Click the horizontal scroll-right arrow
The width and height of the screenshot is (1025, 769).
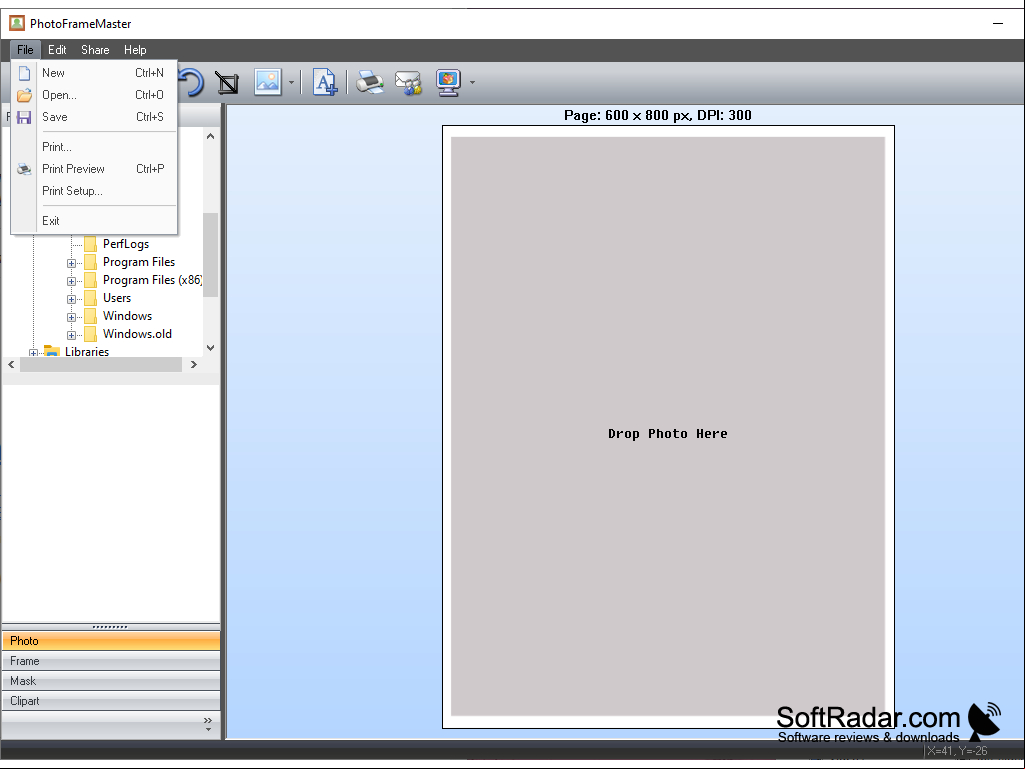pyautogui.click(x=193, y=364)
